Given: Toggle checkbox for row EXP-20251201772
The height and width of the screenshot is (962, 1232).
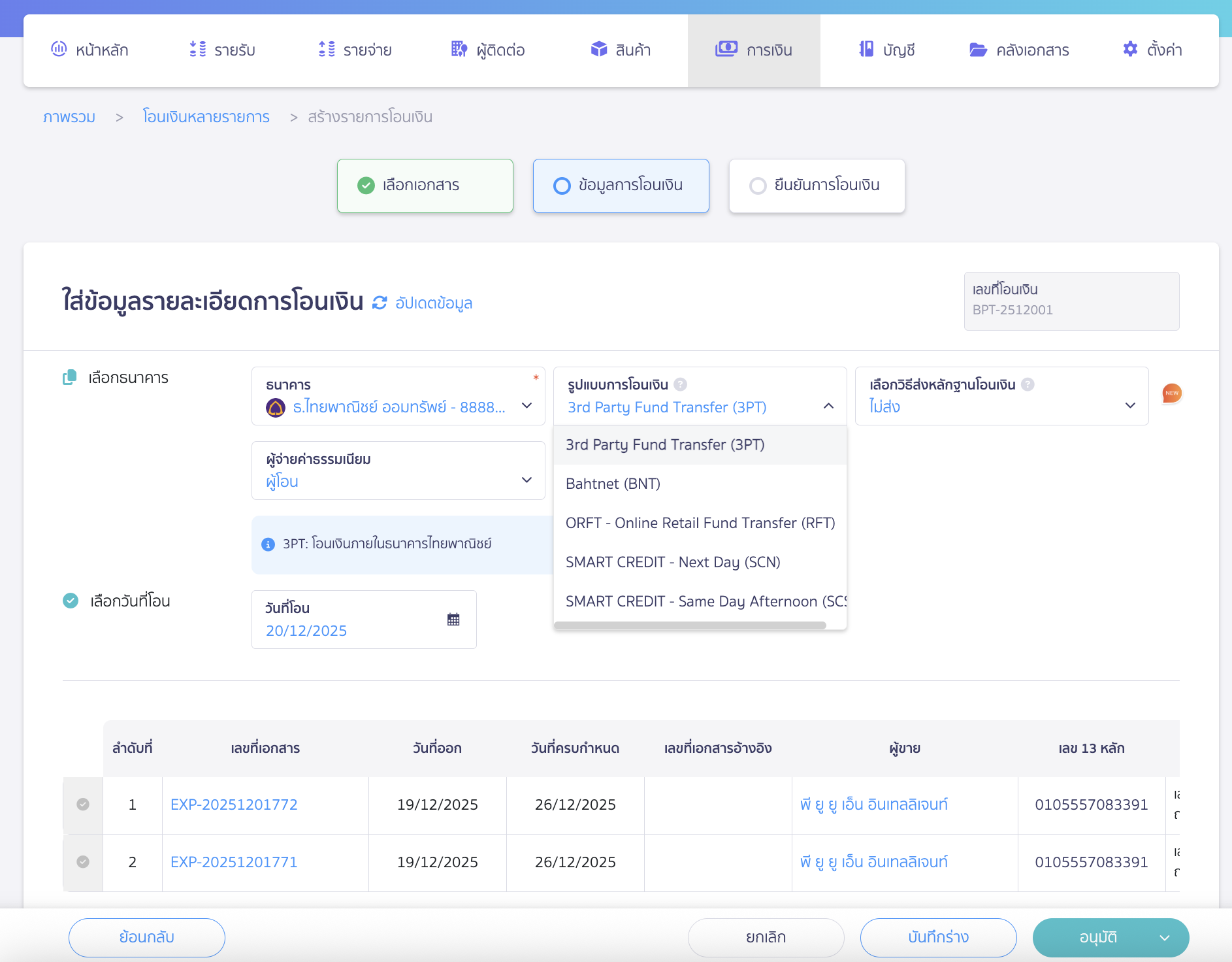Looking at the screenshot, I should [83, 804].
